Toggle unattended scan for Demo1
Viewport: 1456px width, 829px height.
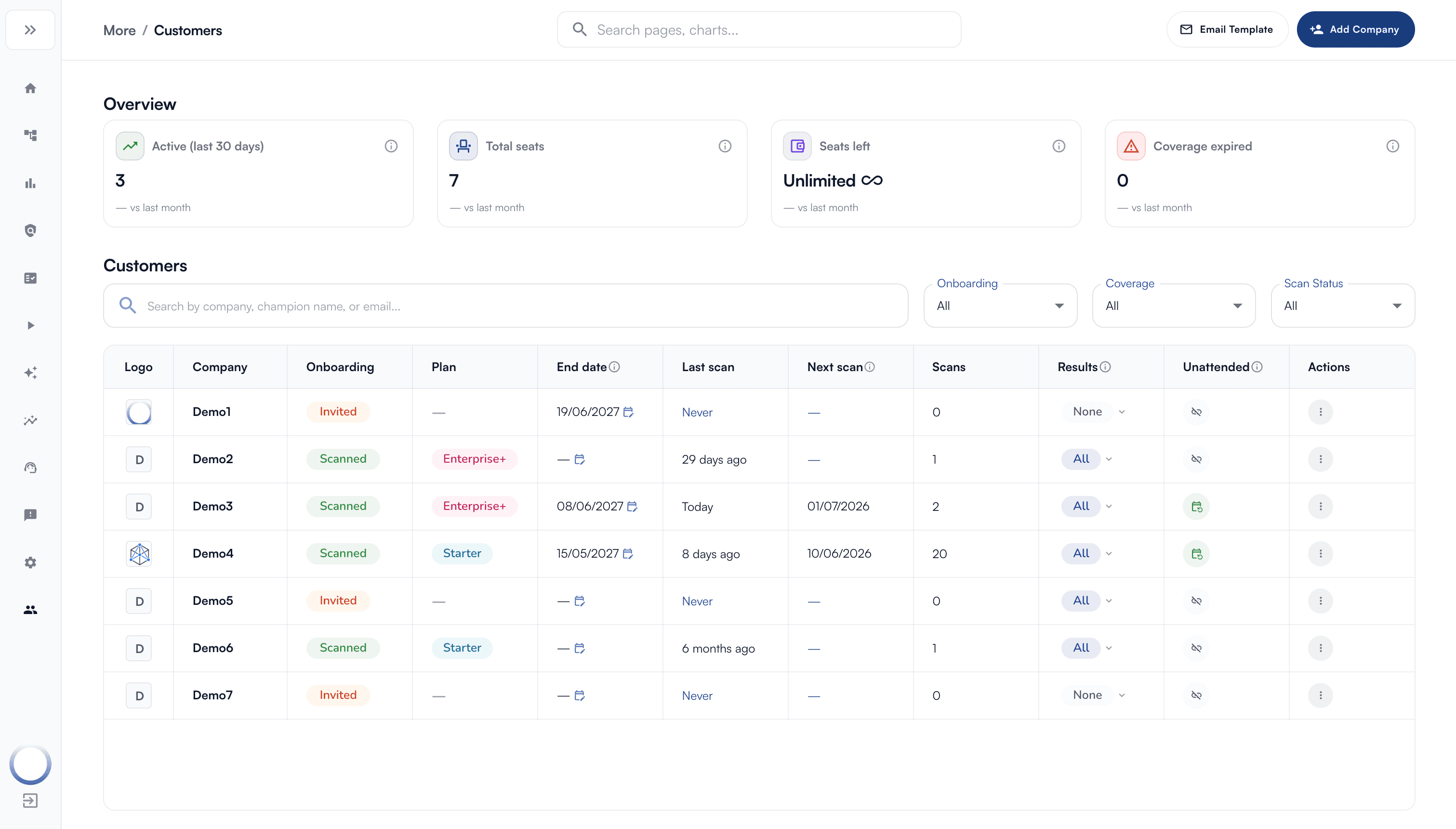click(1196, 412)
